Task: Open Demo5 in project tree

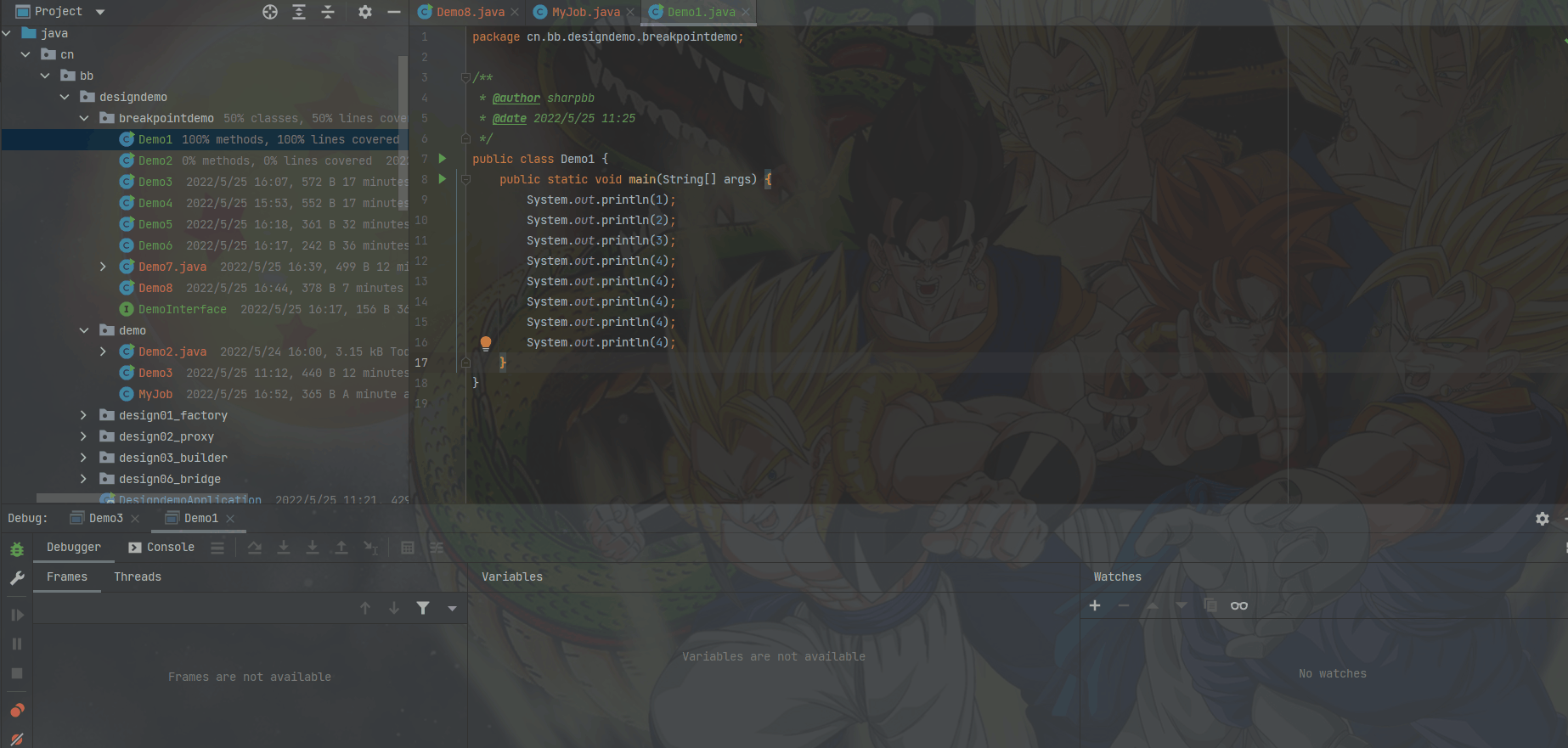Action: (x=155, y=224)
